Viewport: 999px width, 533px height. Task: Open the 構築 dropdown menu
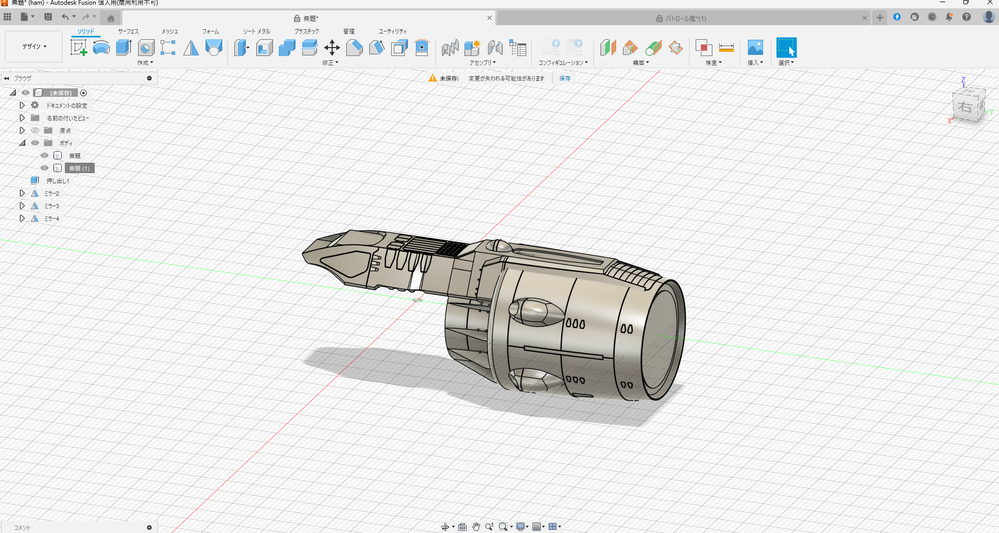click(x=640, y=63)
